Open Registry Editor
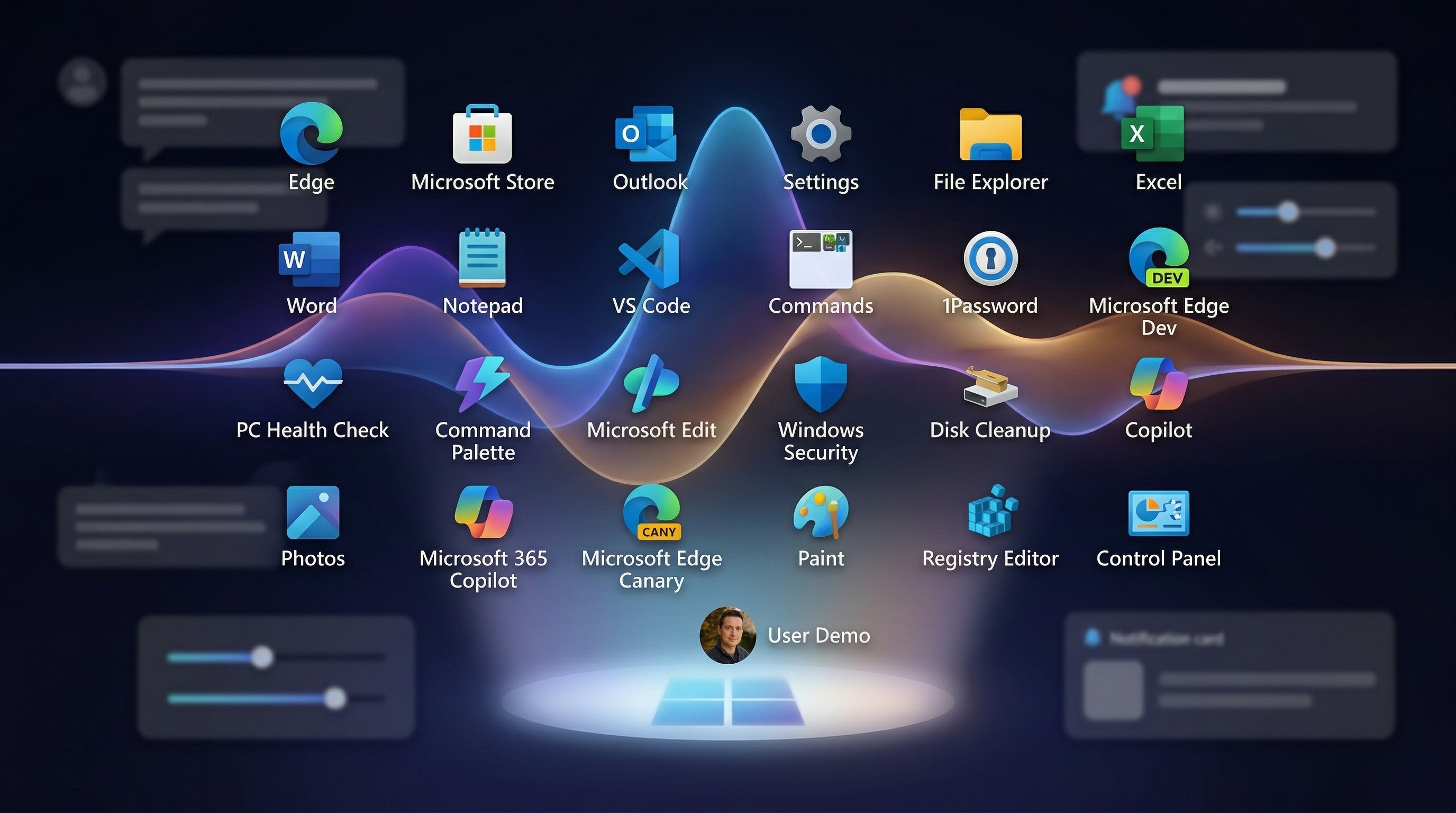The width and height of the screenshot is (1456, 813). [x=990, y=516]
